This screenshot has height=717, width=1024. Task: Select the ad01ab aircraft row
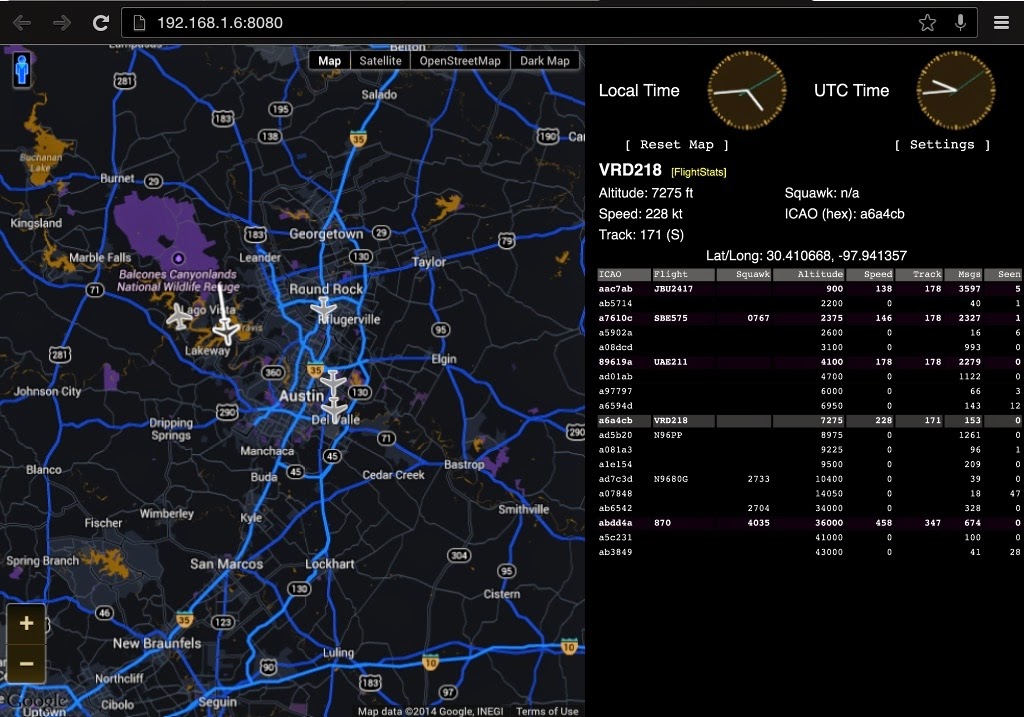point(810,376)
